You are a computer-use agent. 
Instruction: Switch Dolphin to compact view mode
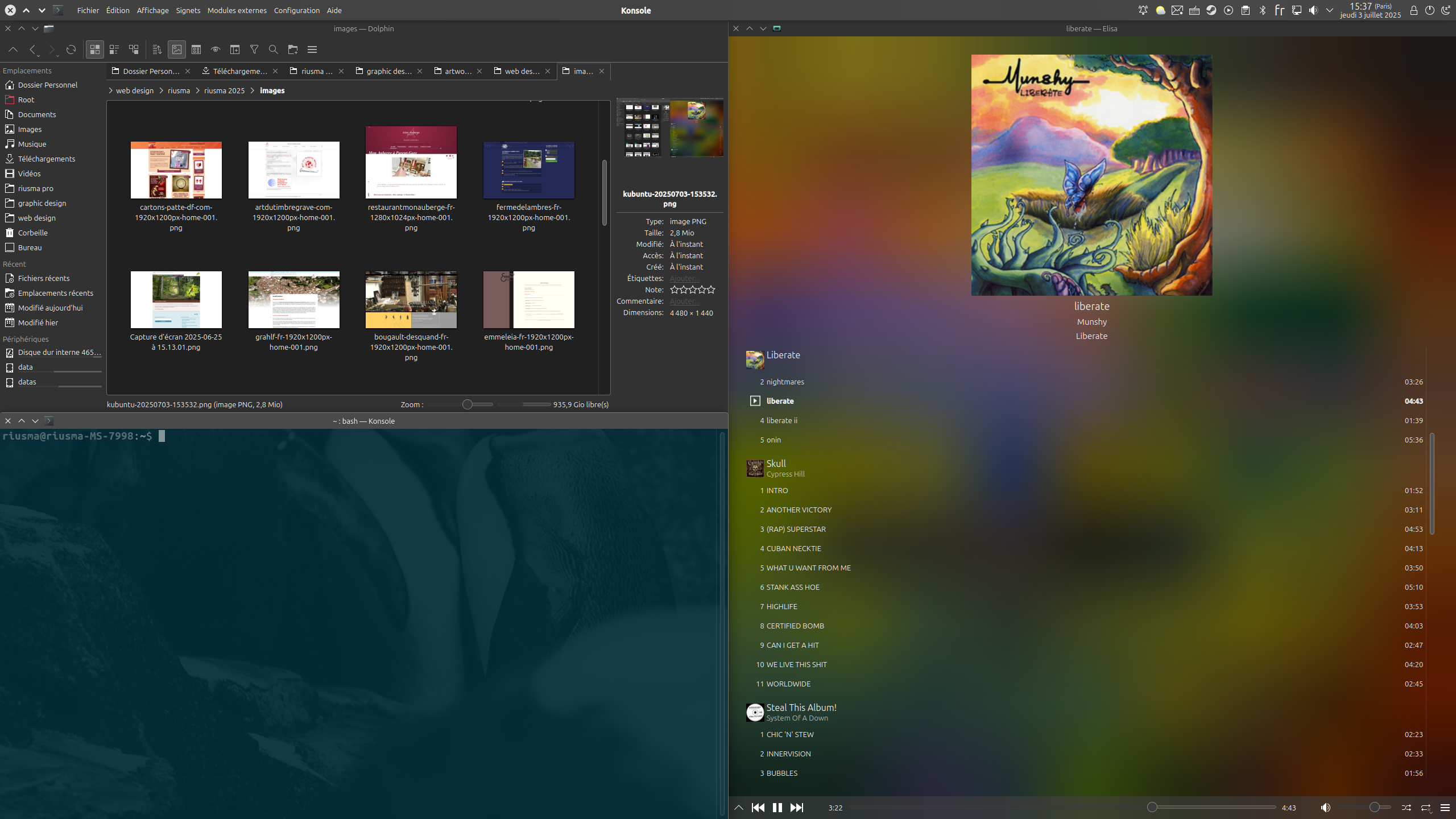[114, 49]
